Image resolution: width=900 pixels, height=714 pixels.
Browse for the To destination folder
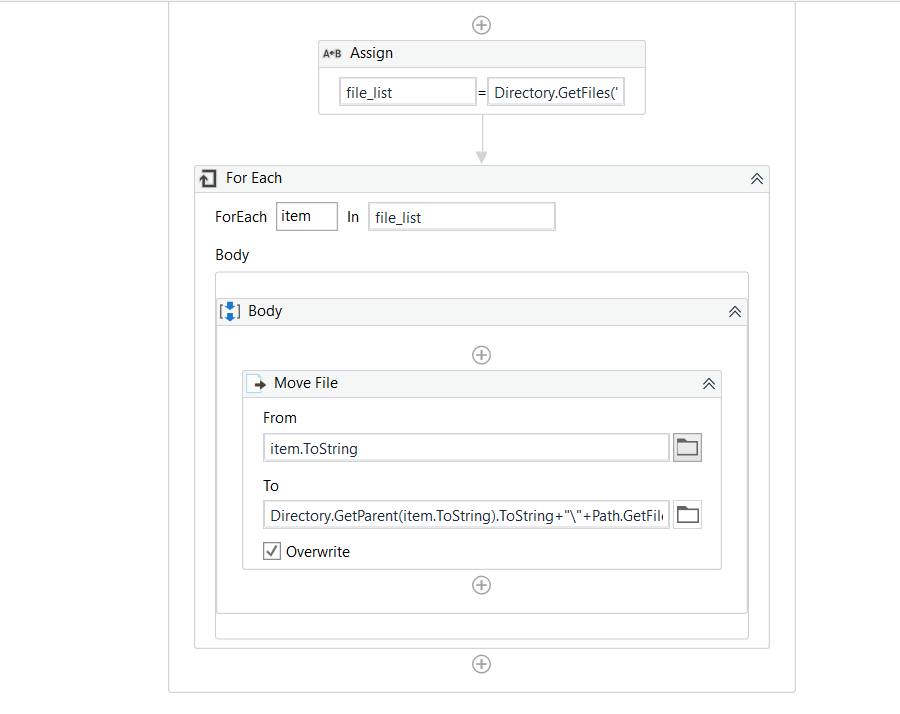pos(687,515)
